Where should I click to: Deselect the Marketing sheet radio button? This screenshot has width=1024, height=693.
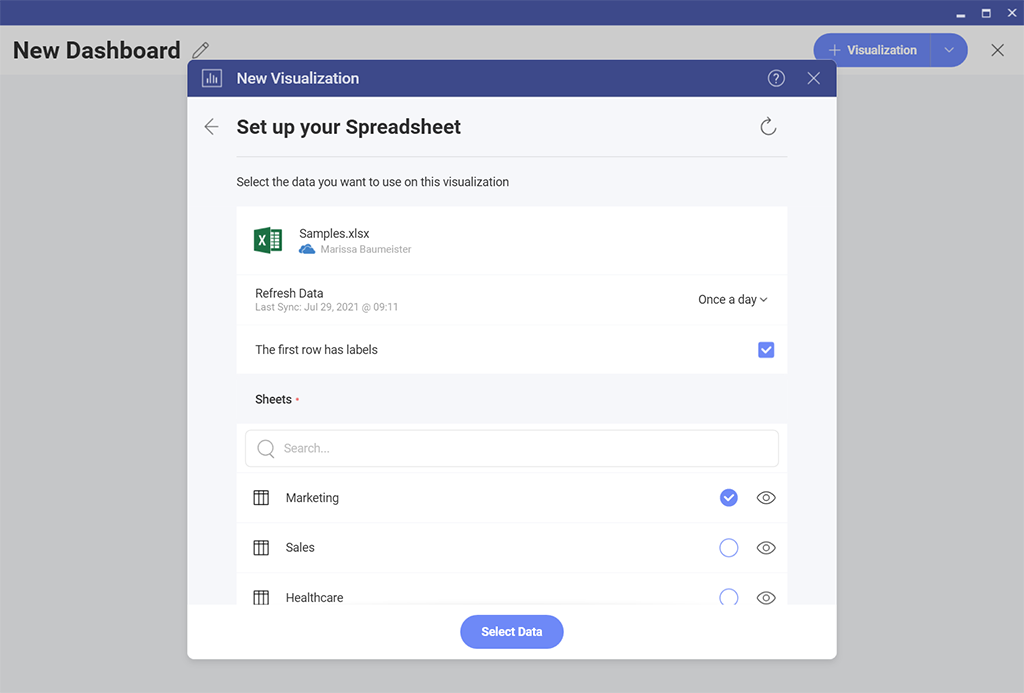729,498
